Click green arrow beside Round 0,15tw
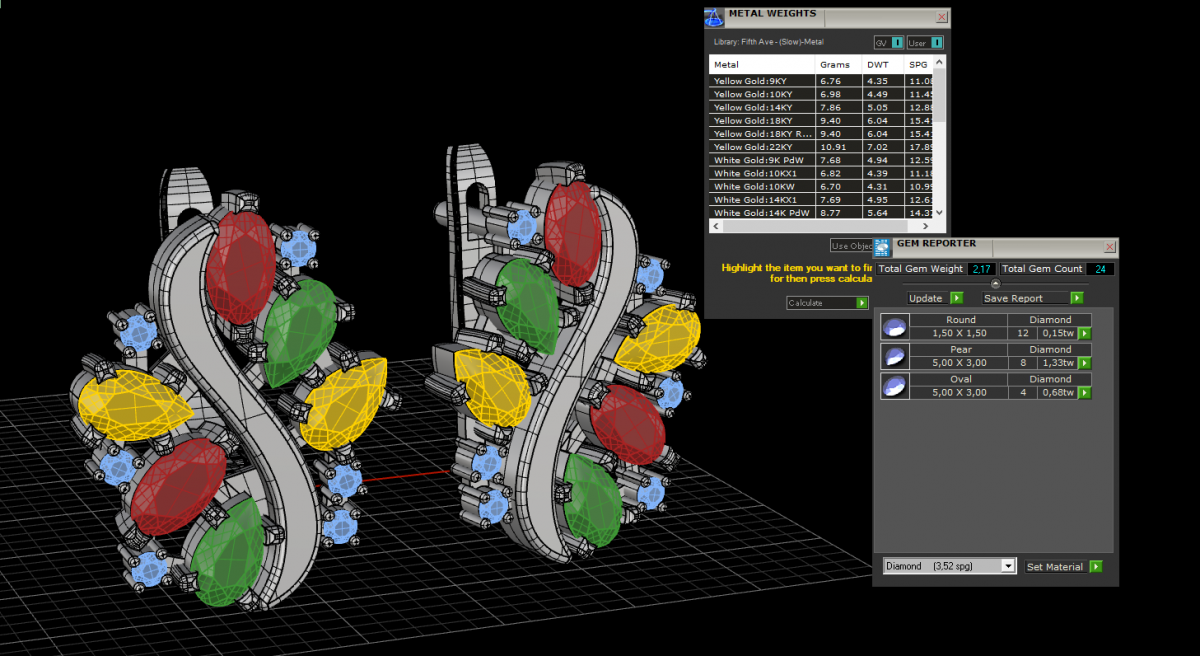Image resolution: width=1200 pixels, height=656 pixels. pos(1083,333)
